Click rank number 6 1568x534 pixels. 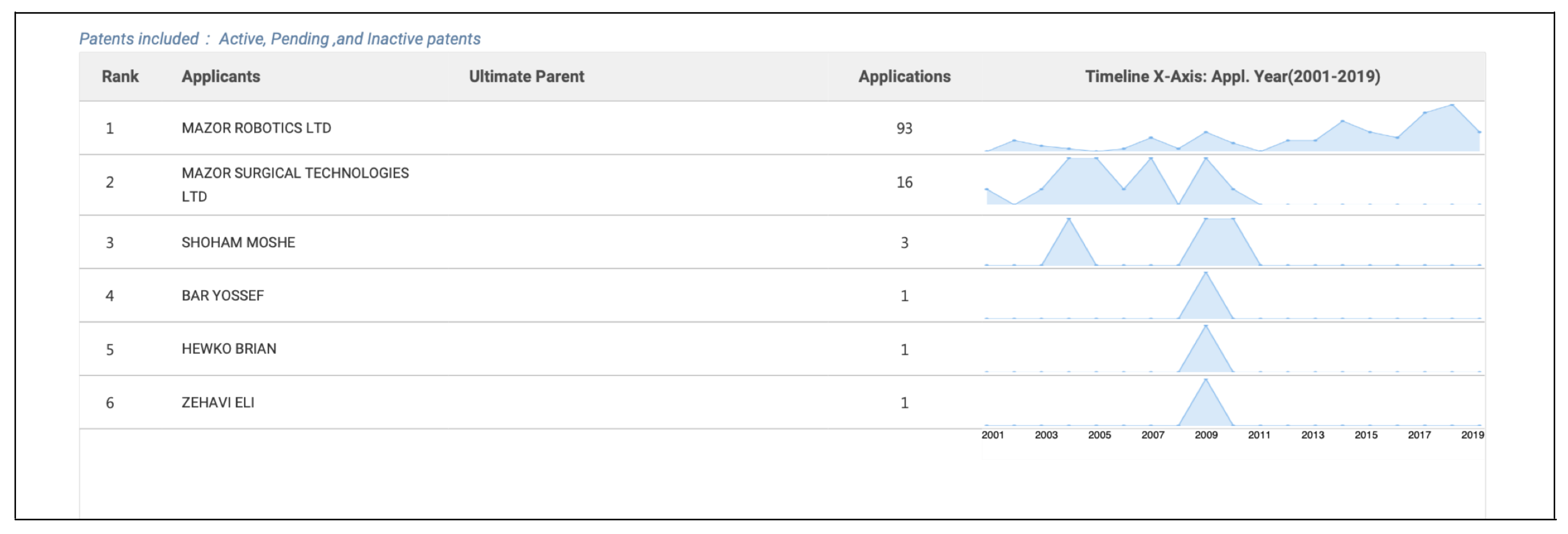click(109, 403)
